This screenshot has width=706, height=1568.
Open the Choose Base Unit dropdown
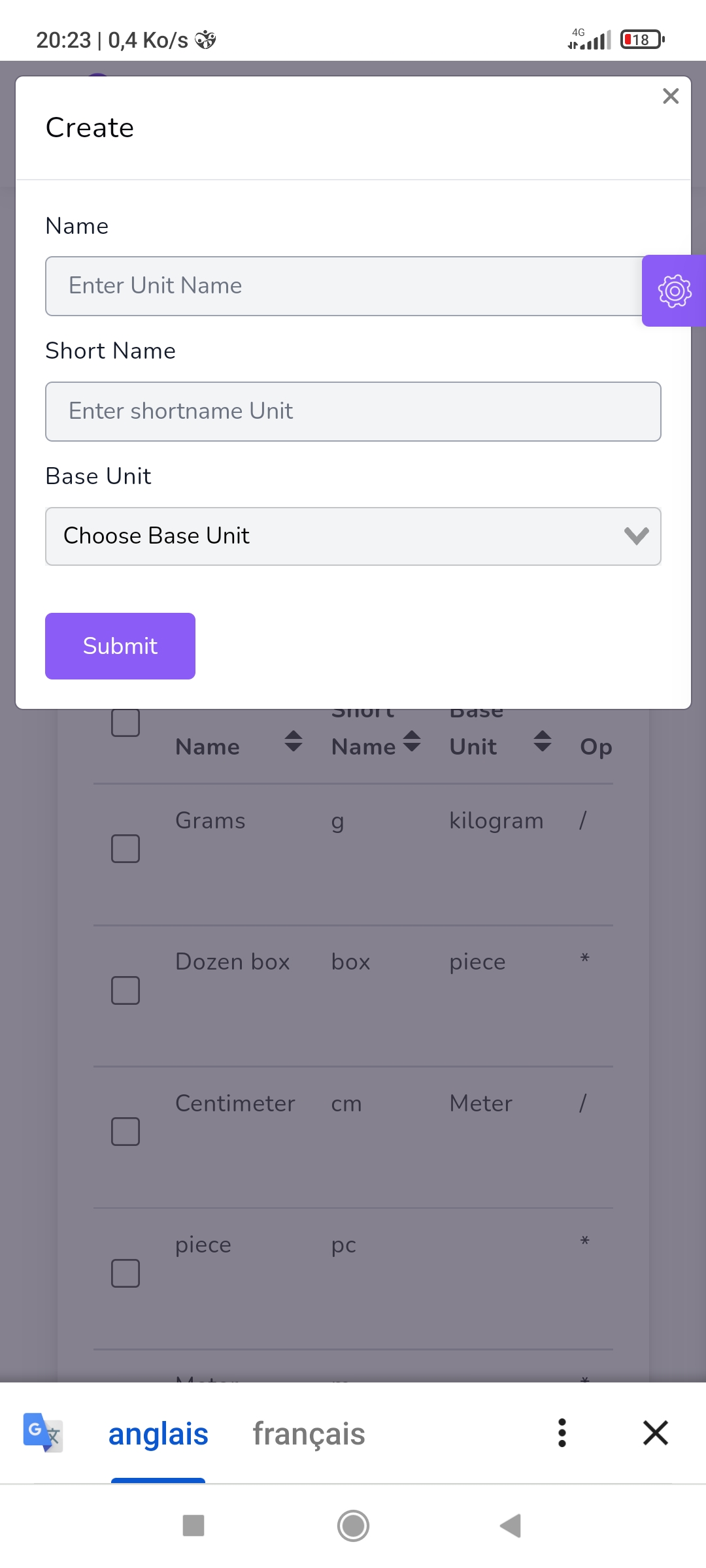(353, 536)
